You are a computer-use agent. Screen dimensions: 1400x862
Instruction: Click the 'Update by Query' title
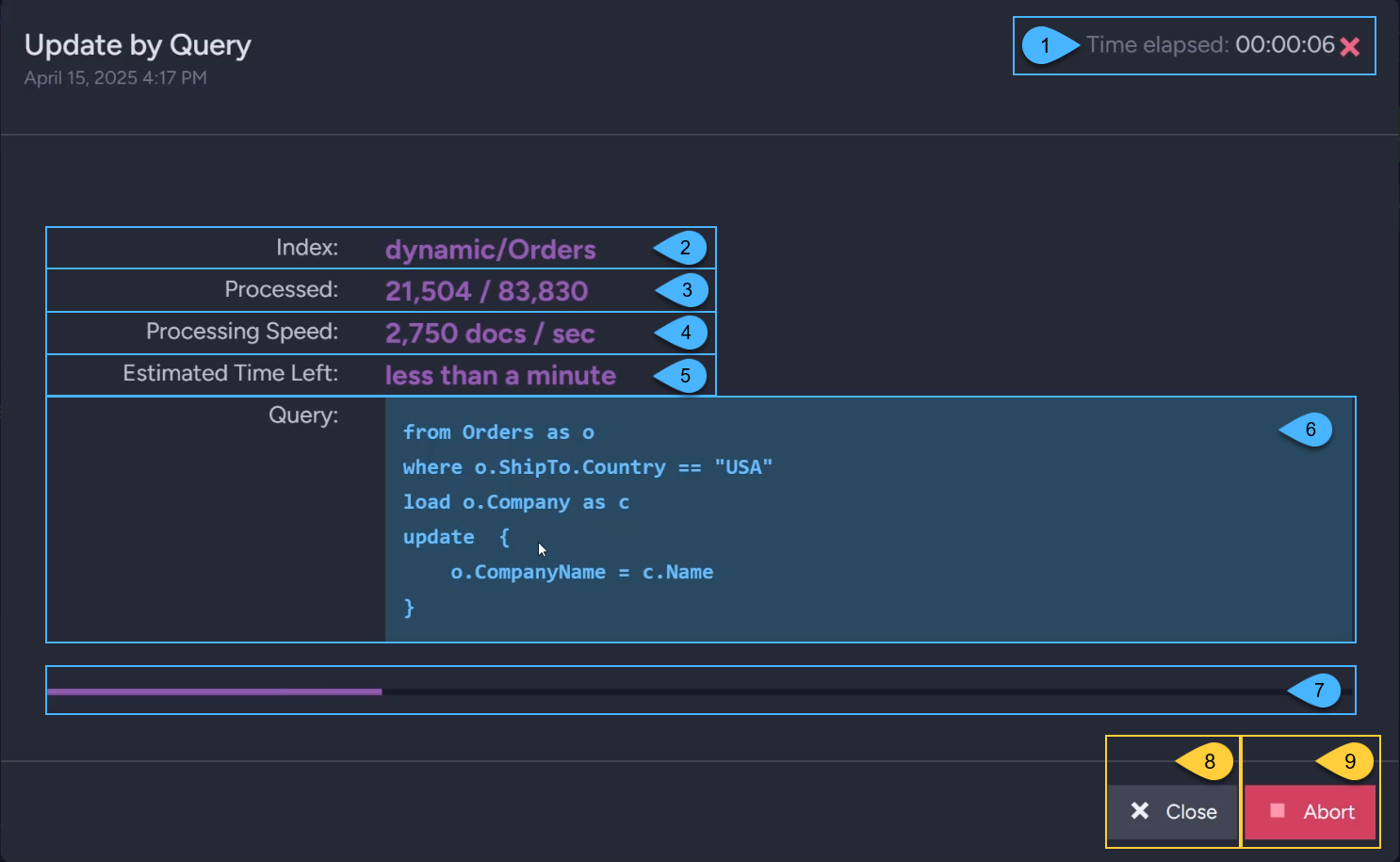point(138,45)
